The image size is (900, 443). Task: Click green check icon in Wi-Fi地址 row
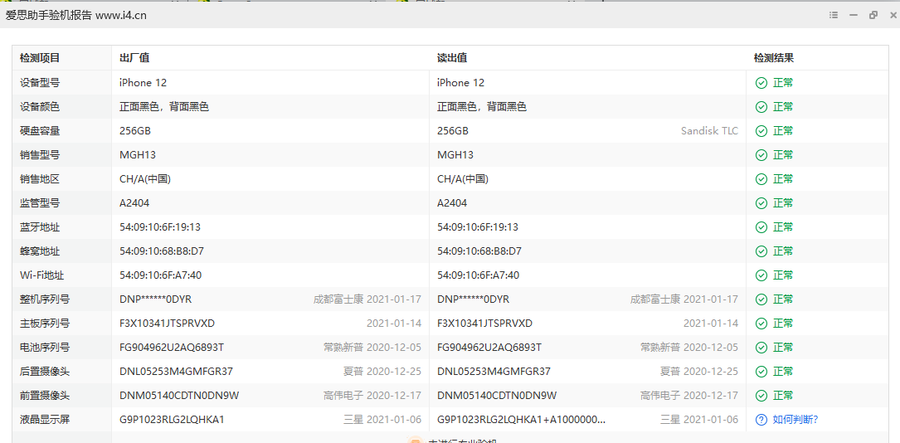click(761, 275)
